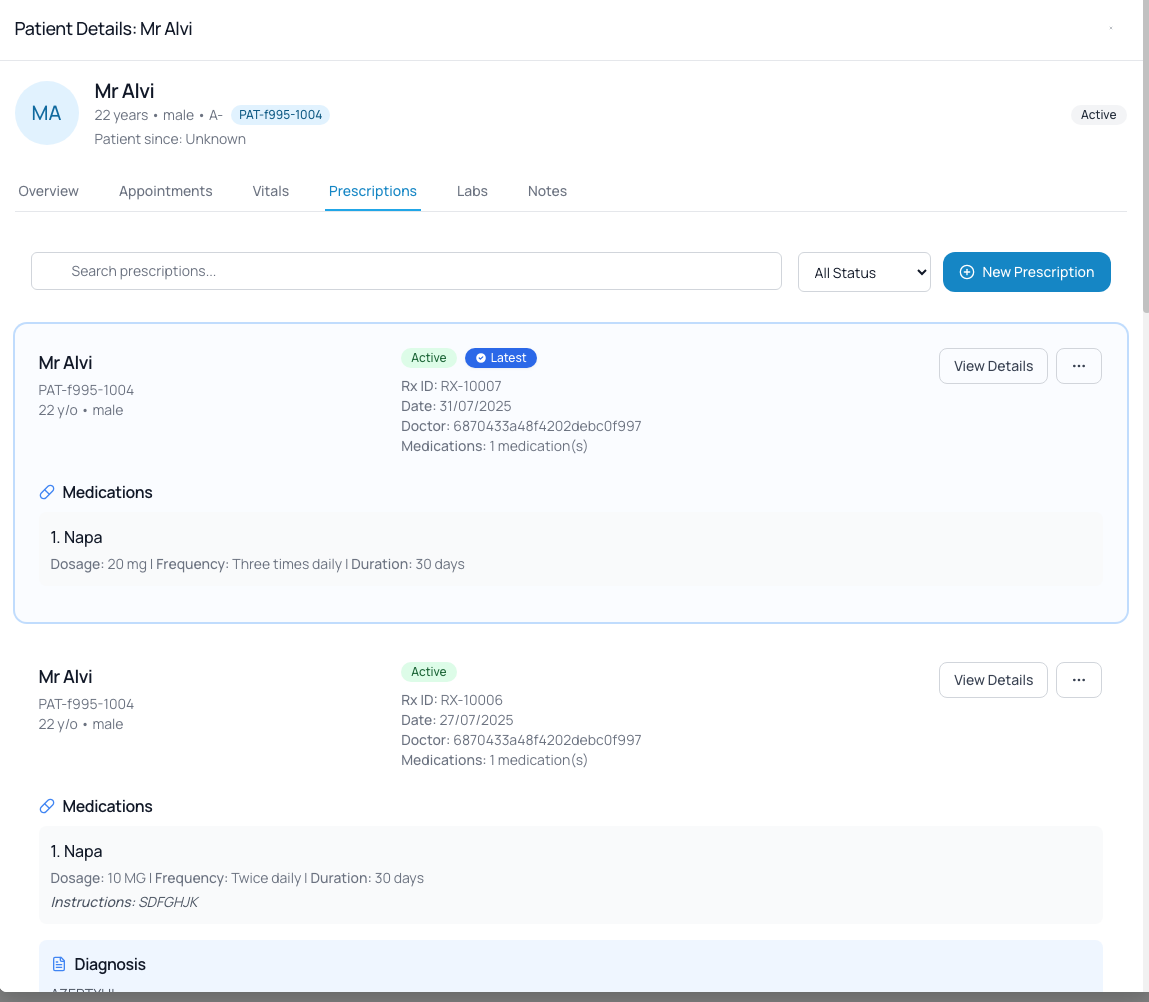Screen dimensions: 1149x1002
Task: Click the 'Patient since: Unknown' text
Action: point(170,139)
